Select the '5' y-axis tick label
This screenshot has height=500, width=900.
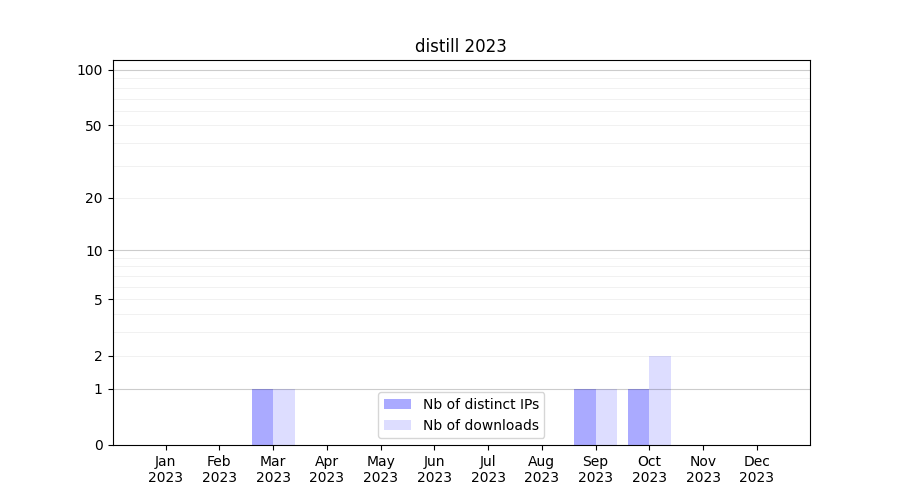click(x=98, y=300)
